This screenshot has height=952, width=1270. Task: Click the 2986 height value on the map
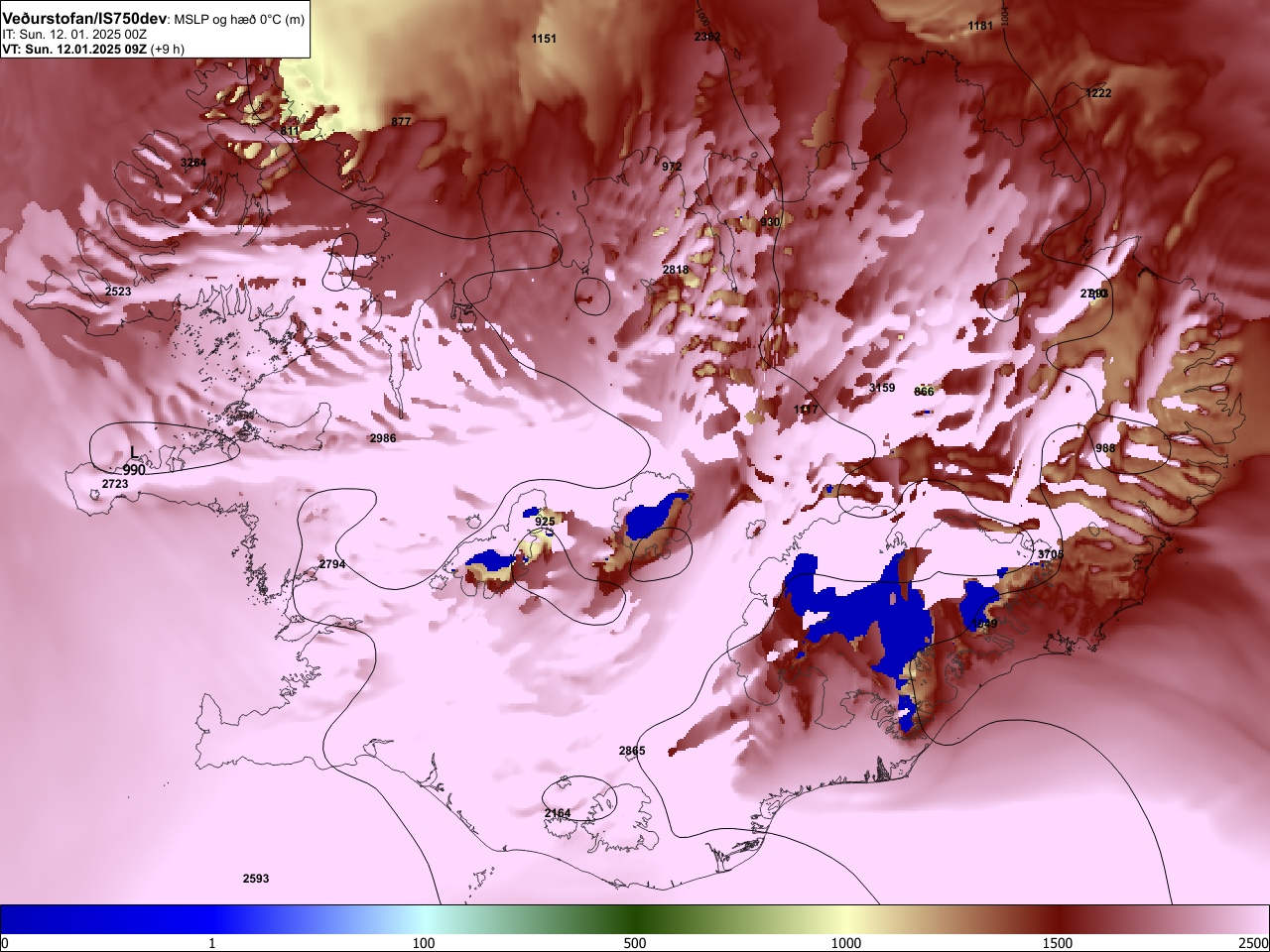pos(383,438)
